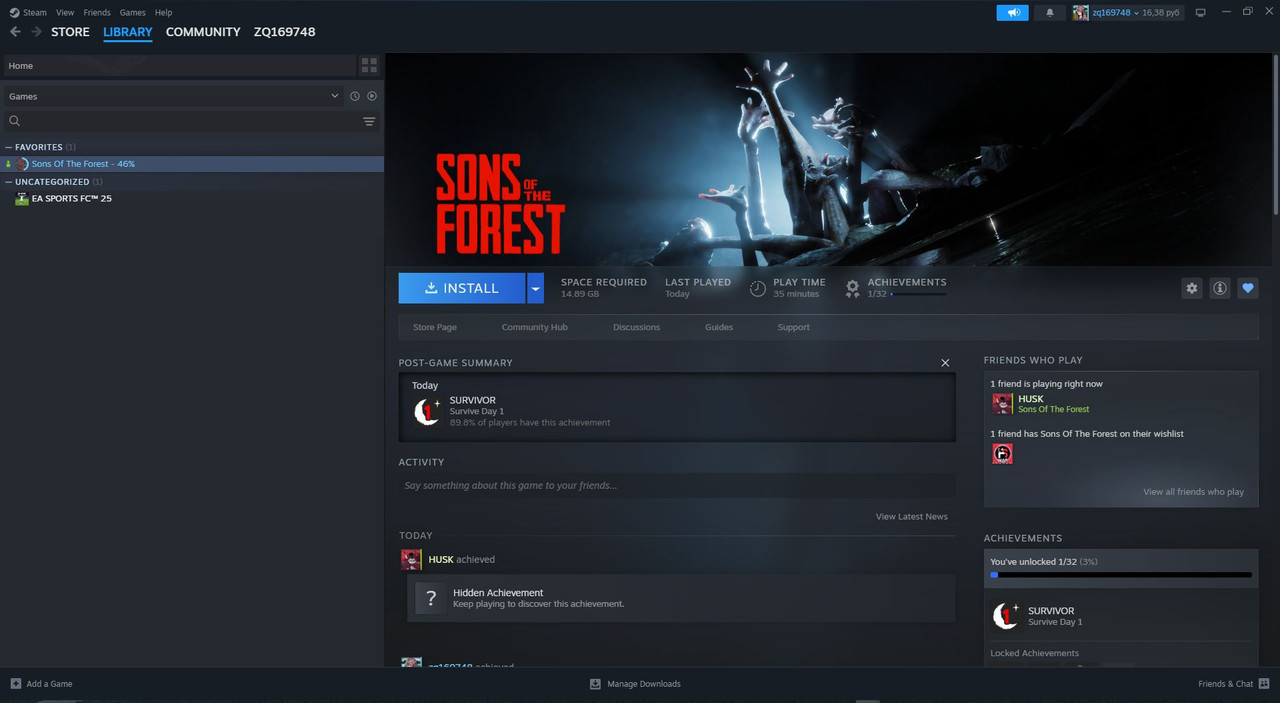
Task: Click the hidden achievement question mark icon
Action: point(431,598)
